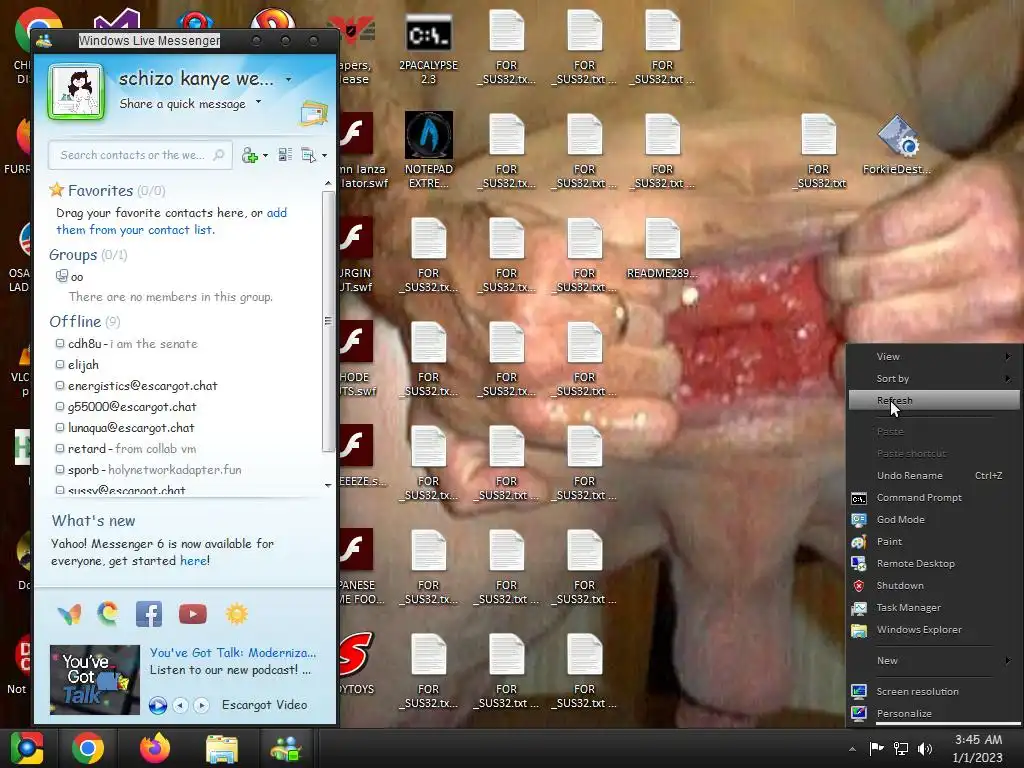Choose Personalize in context menu
This screenshot has width=1024, height=768.
[x=934, y=713]
